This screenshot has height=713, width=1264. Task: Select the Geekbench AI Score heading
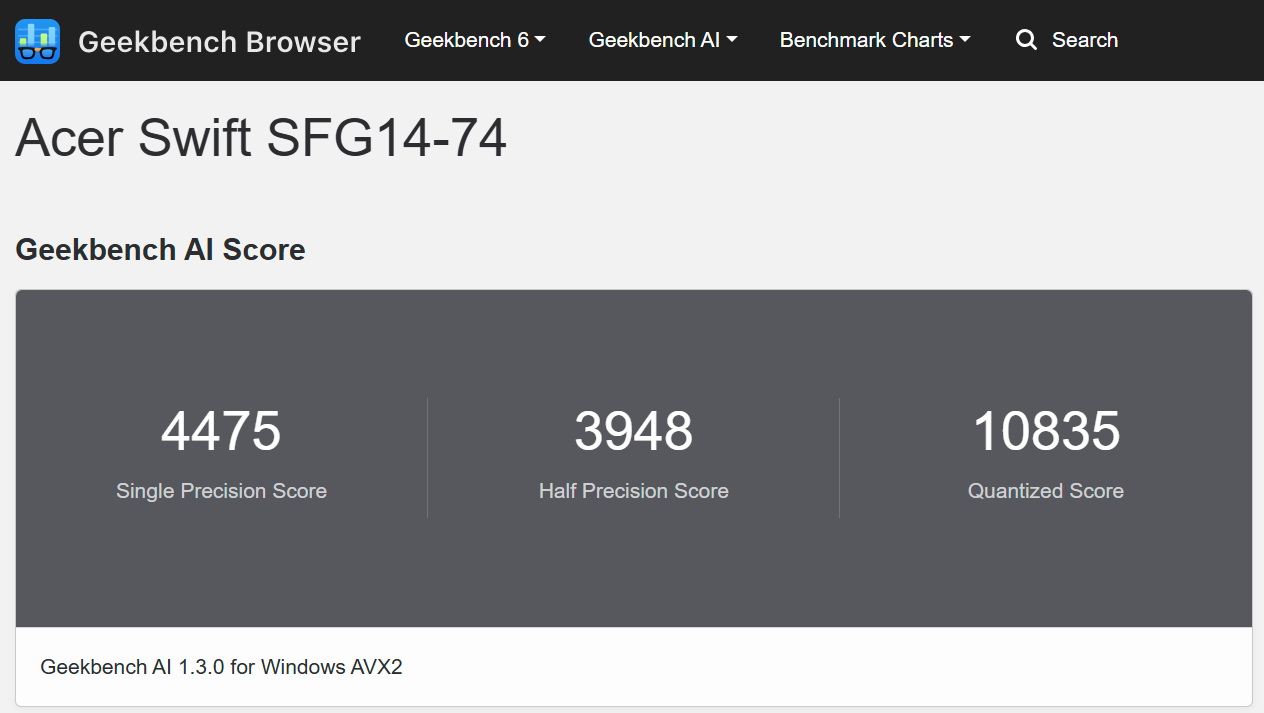point(160,250)
